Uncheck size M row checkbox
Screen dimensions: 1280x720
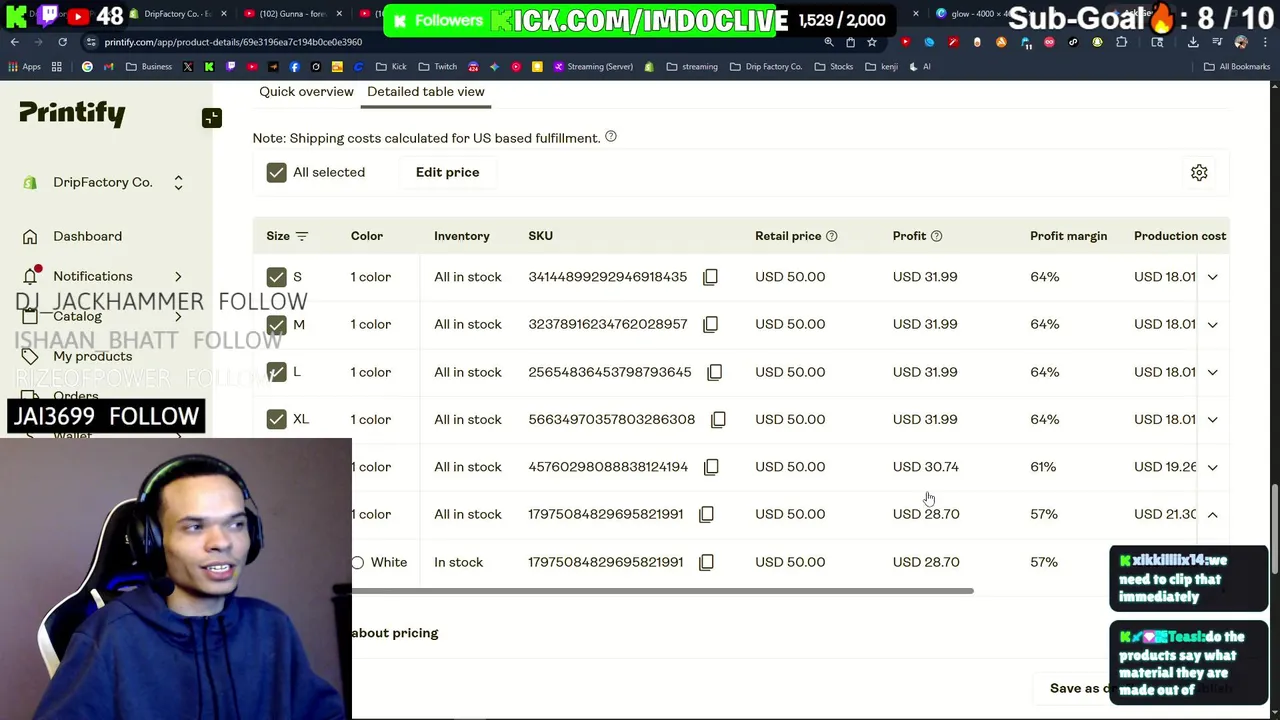(x=276, y=324)
